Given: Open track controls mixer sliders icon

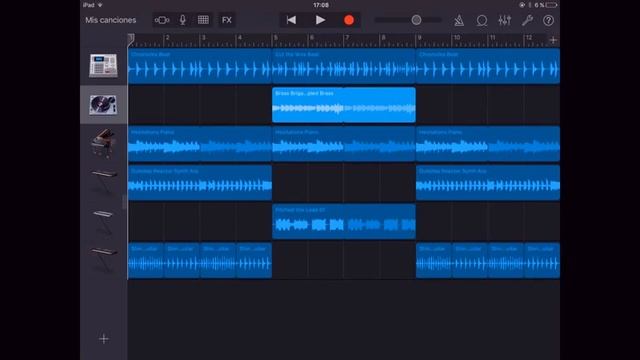Looking at the screenshot, I should coord(504,20).
